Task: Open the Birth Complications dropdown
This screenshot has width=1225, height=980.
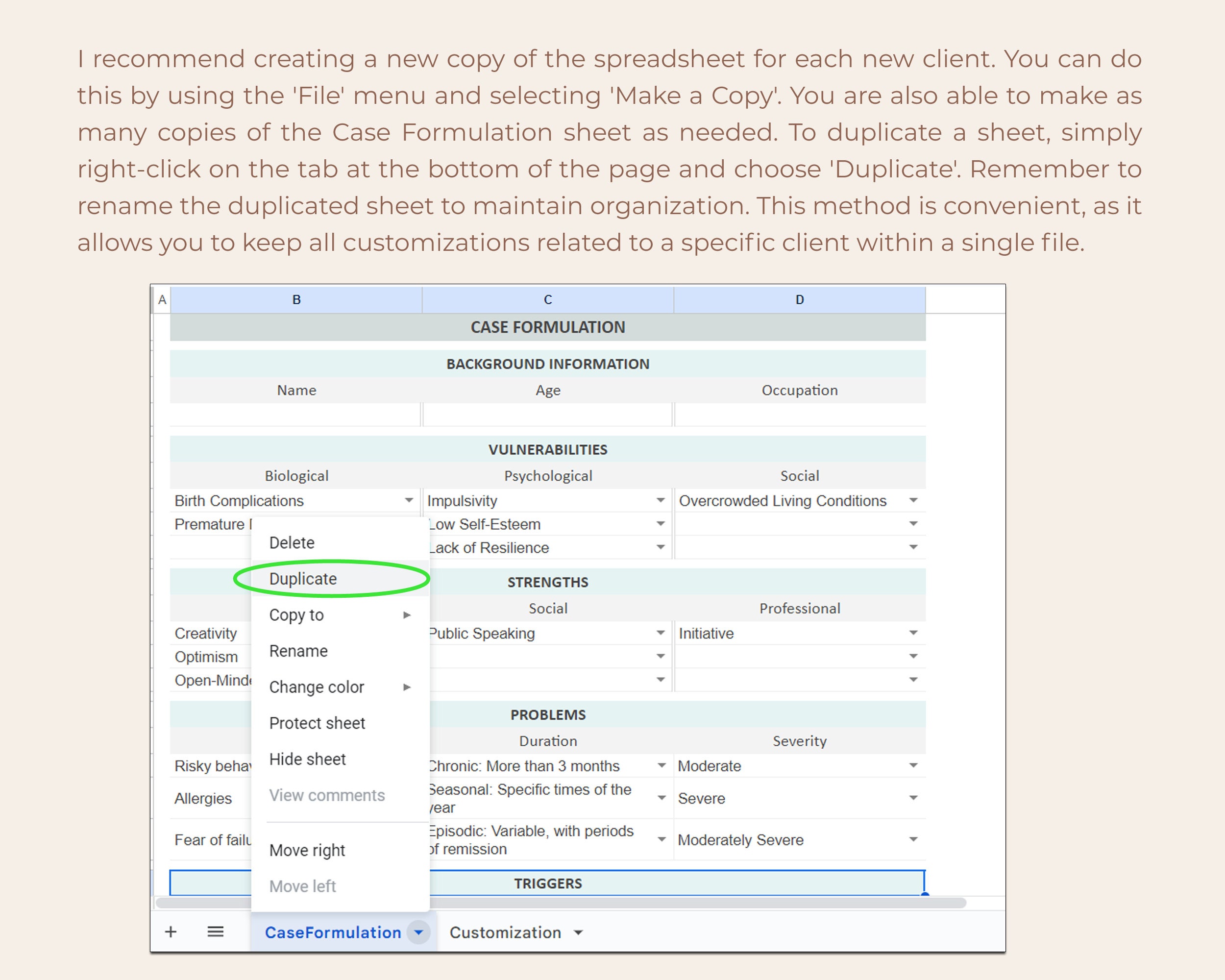Action: pyautogui.click(x=409, y=500)
